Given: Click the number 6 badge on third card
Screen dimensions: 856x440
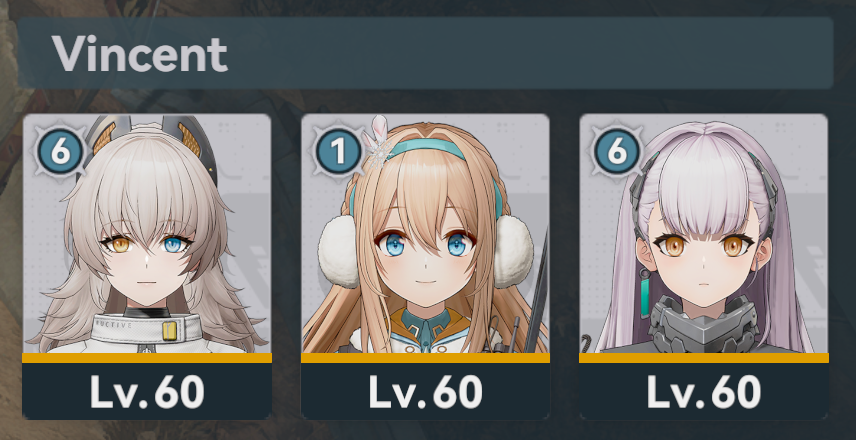Looking at the screenshot, I should point(617,152).
